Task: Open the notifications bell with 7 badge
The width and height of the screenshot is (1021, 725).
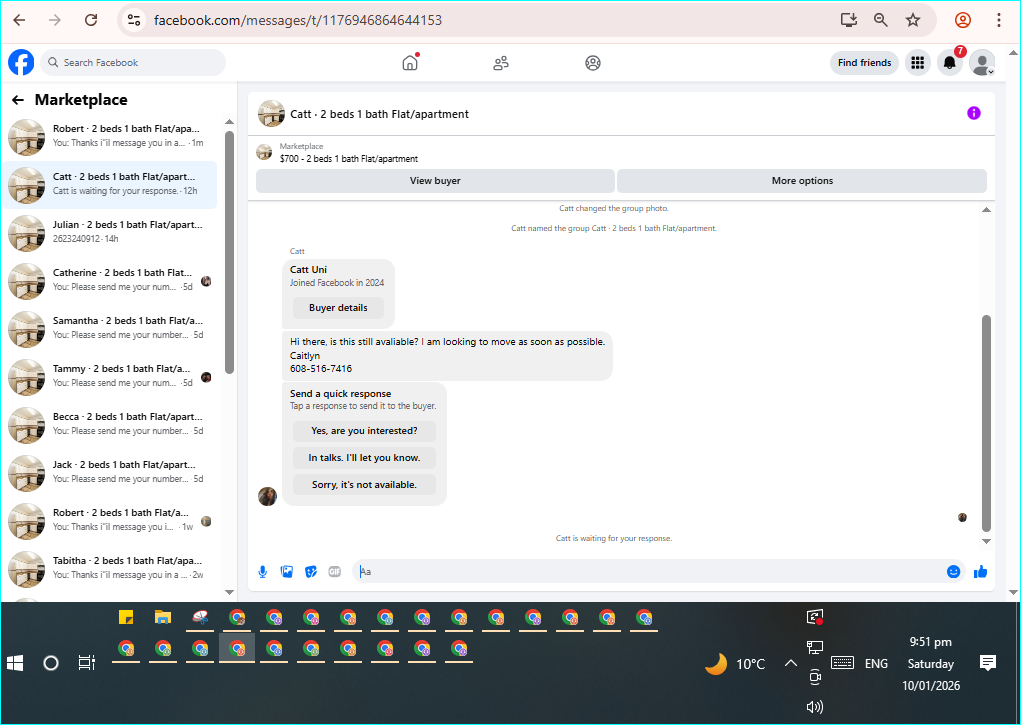Action: click(x=950, y=63)
